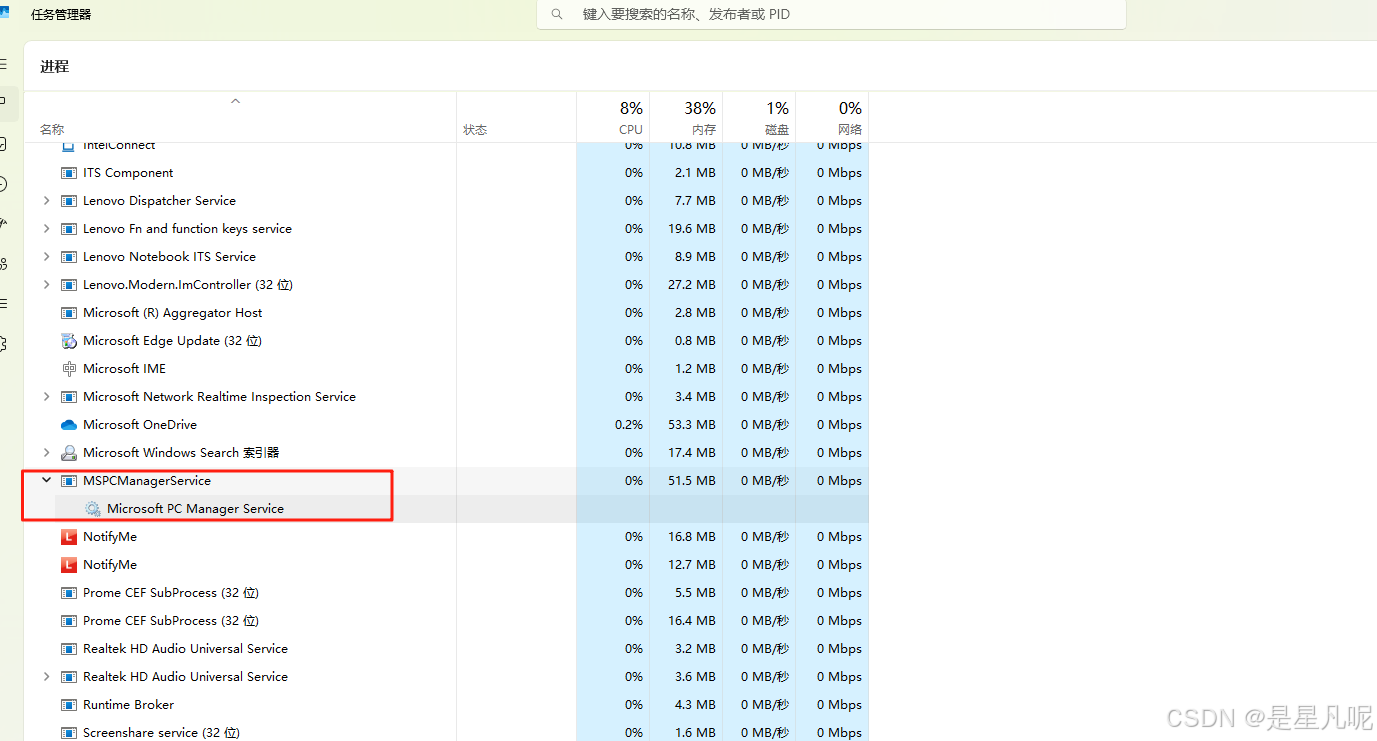Select the Microsoft IME icon

click(69, 369)
